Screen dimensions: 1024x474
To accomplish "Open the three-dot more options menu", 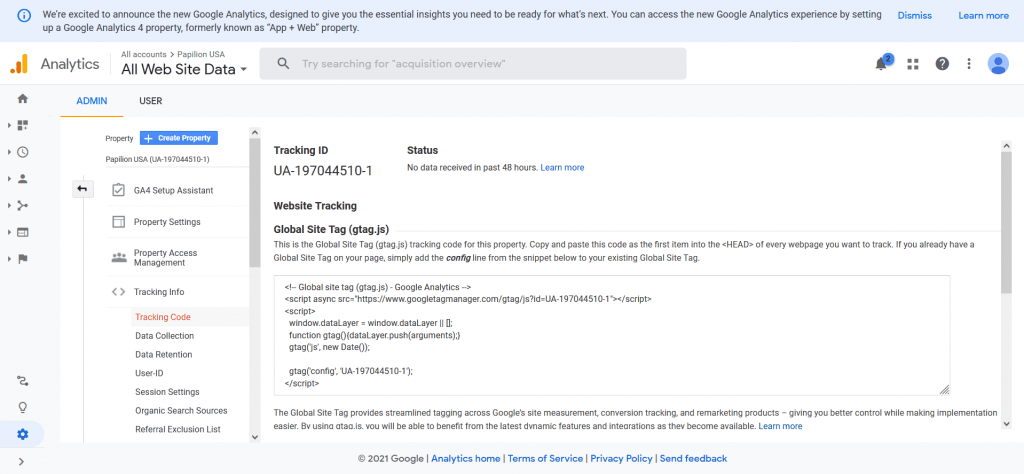I will click(x=969, y=63).
